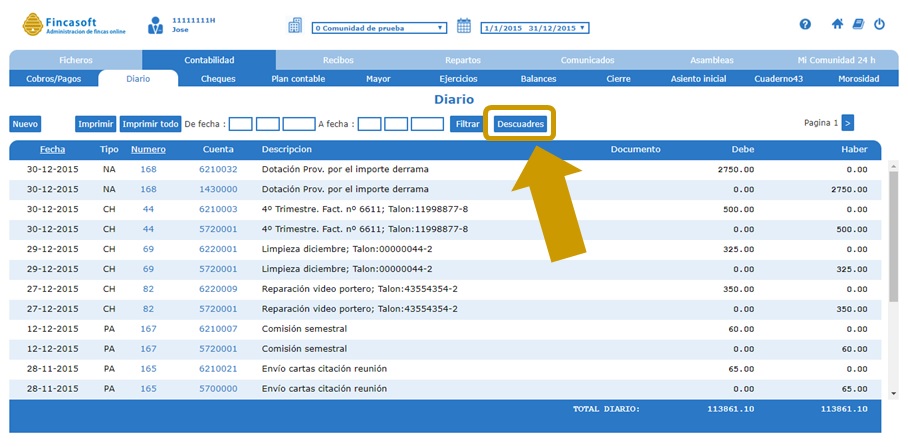Image resolution: width=908 pixels, height=447 pixels.
Task: Open the community selection dropdown
Action: coord(379,28)
